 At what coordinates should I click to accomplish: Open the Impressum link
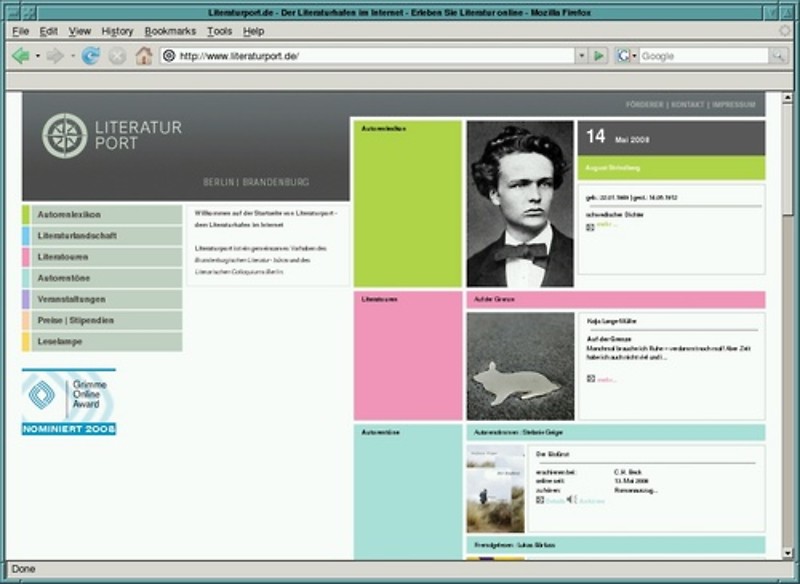pos(733,105)
